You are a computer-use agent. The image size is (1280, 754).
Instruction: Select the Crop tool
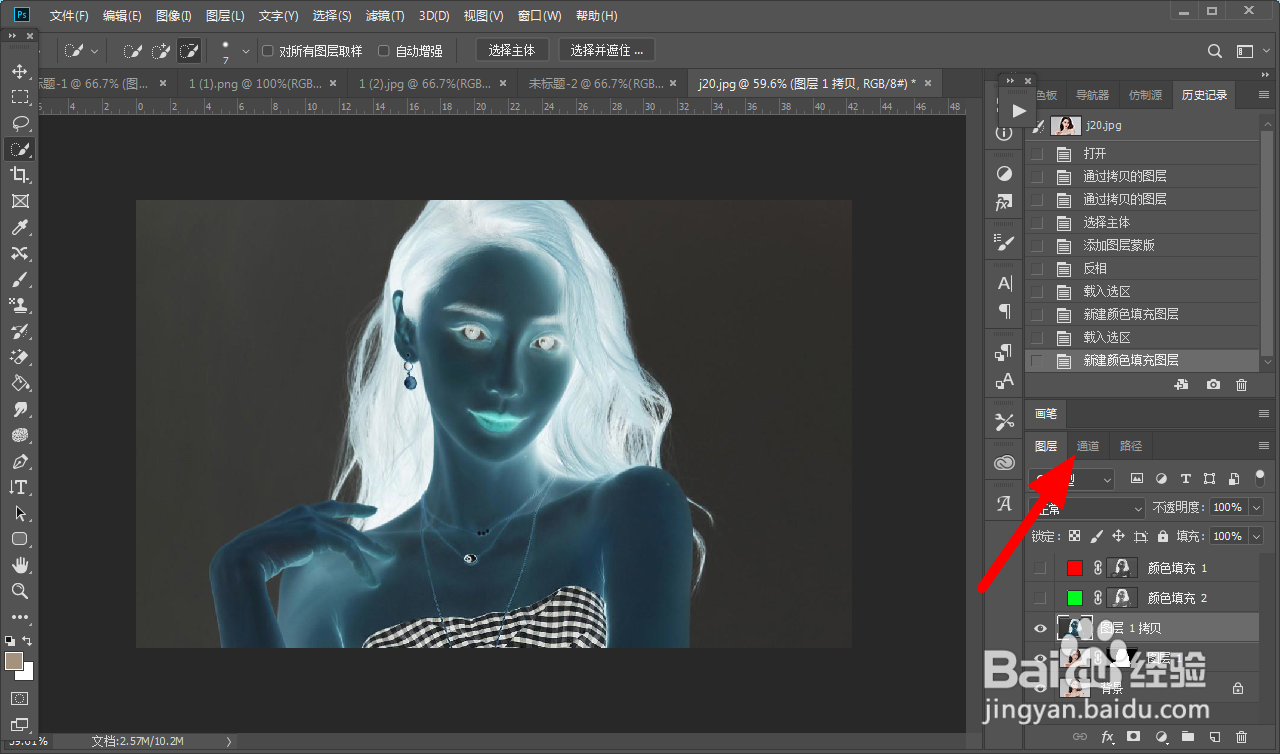point(19,175)
